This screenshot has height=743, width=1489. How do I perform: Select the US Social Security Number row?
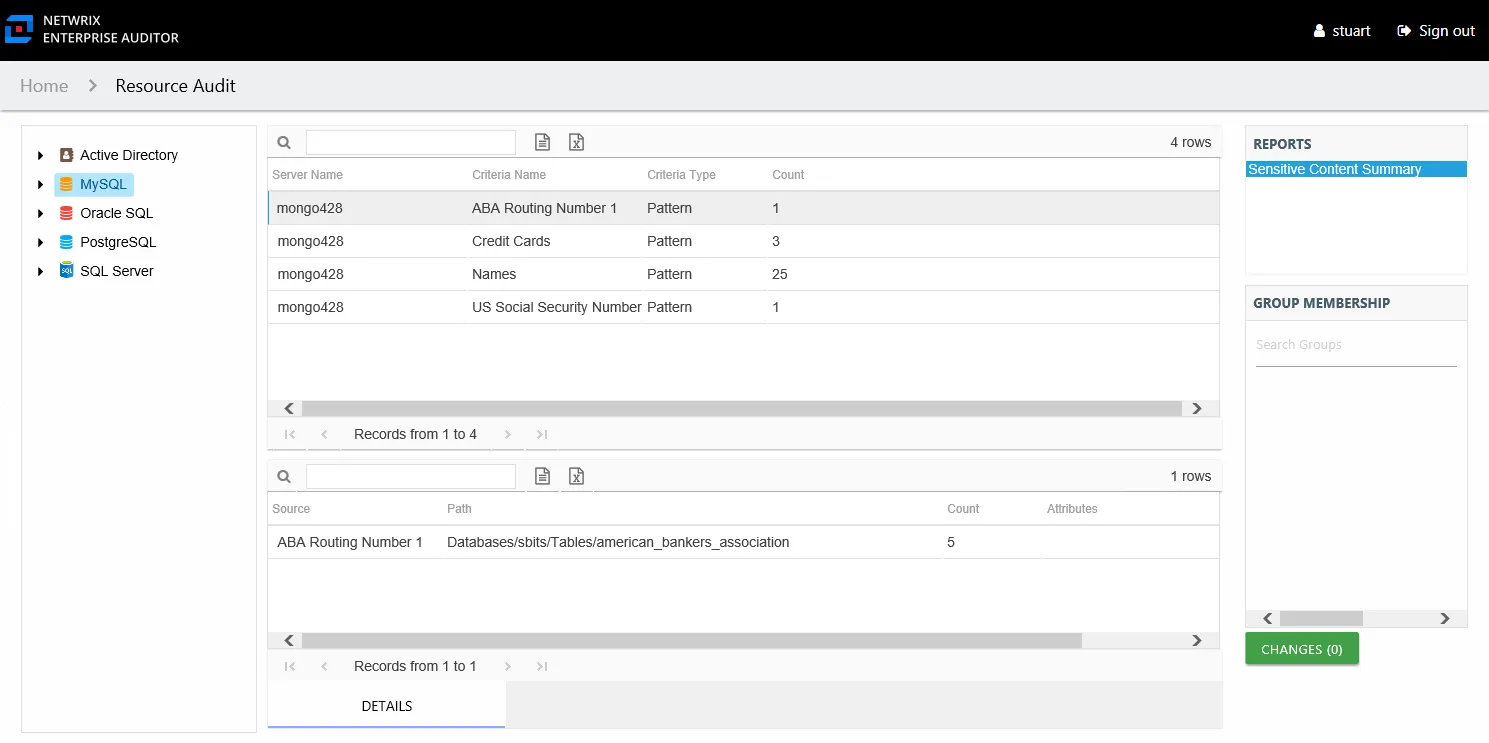coord(743,307)
